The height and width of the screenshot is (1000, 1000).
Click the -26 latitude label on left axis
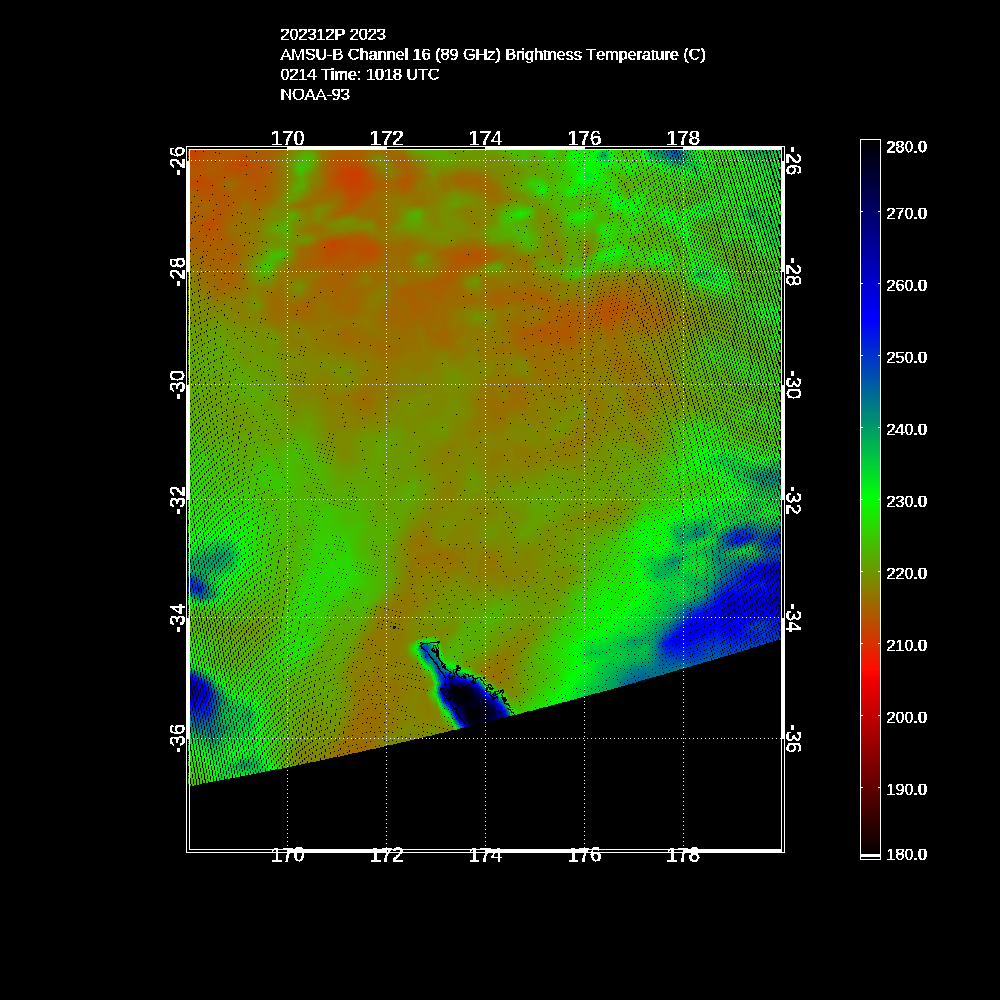click(178, 161)
